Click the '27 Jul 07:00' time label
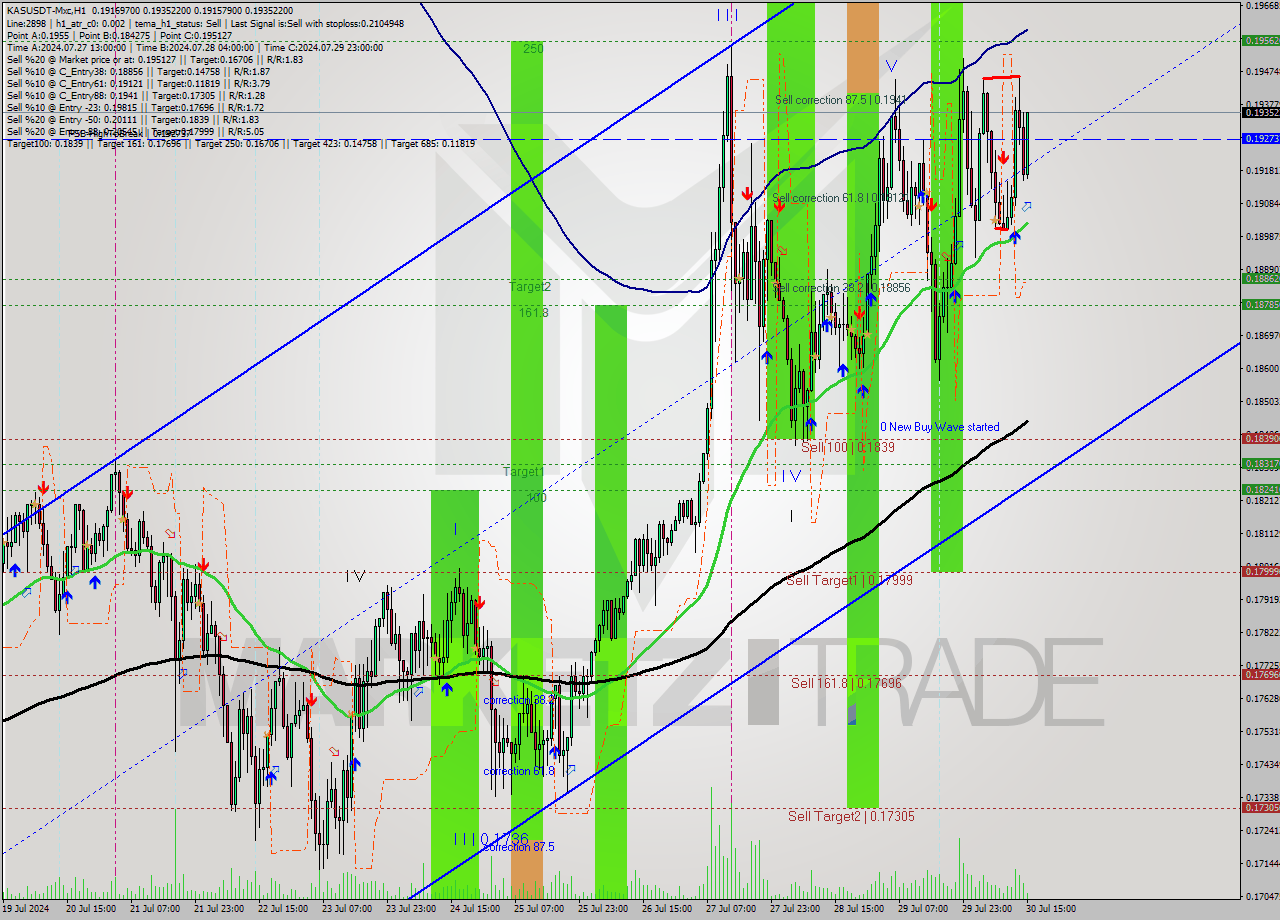1280x920 pixels. pos(731,909)
